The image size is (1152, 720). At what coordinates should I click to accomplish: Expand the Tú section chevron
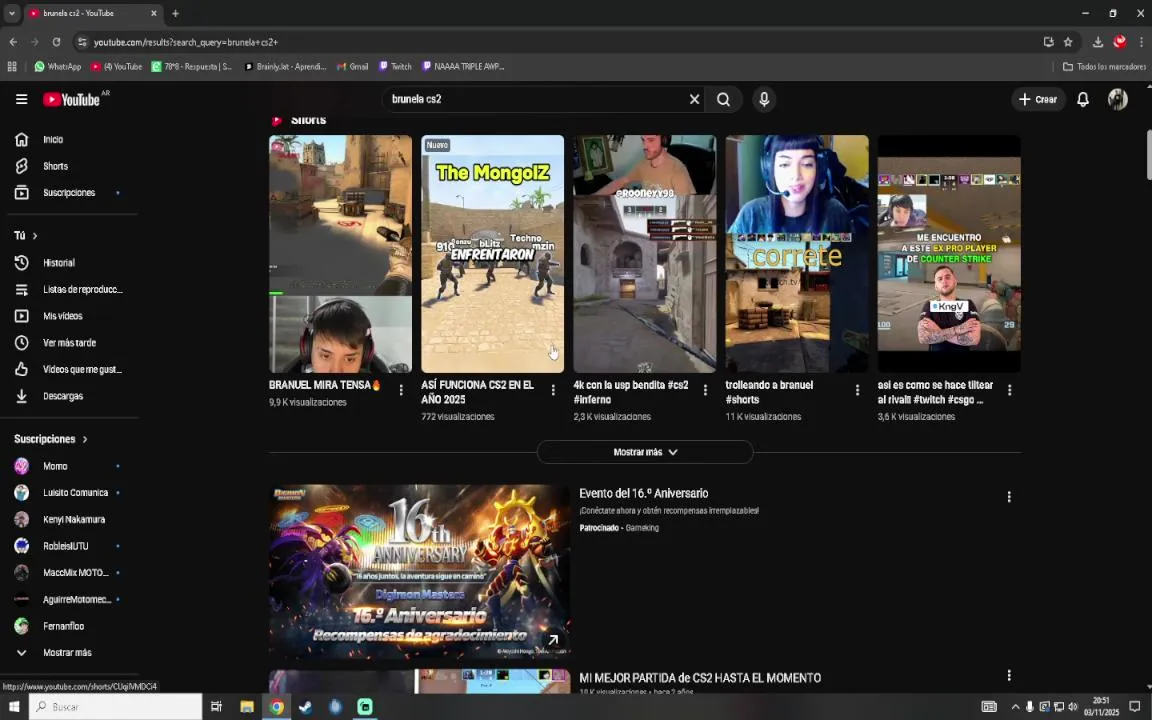tap(35, 236)
